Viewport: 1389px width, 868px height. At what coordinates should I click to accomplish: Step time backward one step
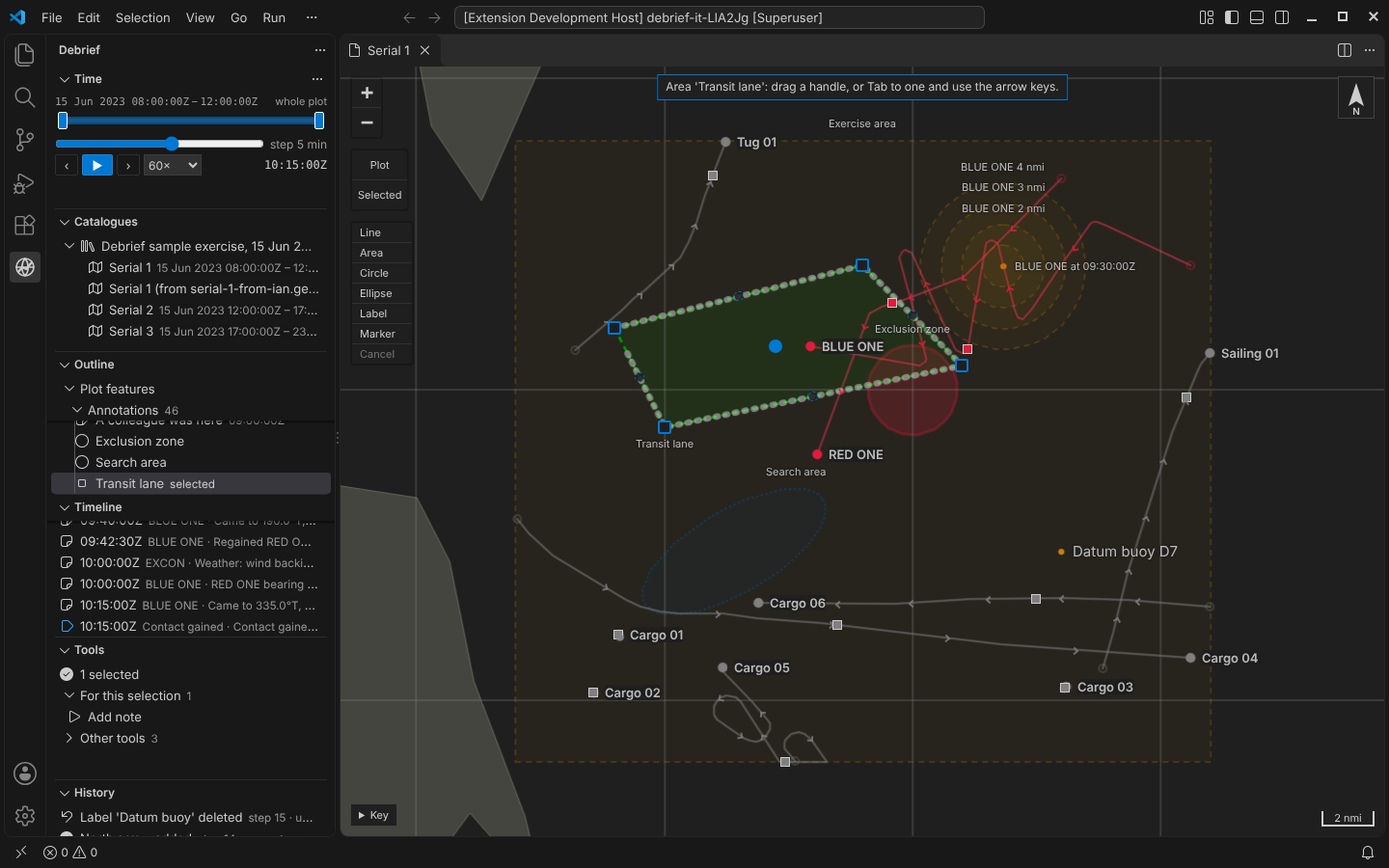(x=67, y=166)
